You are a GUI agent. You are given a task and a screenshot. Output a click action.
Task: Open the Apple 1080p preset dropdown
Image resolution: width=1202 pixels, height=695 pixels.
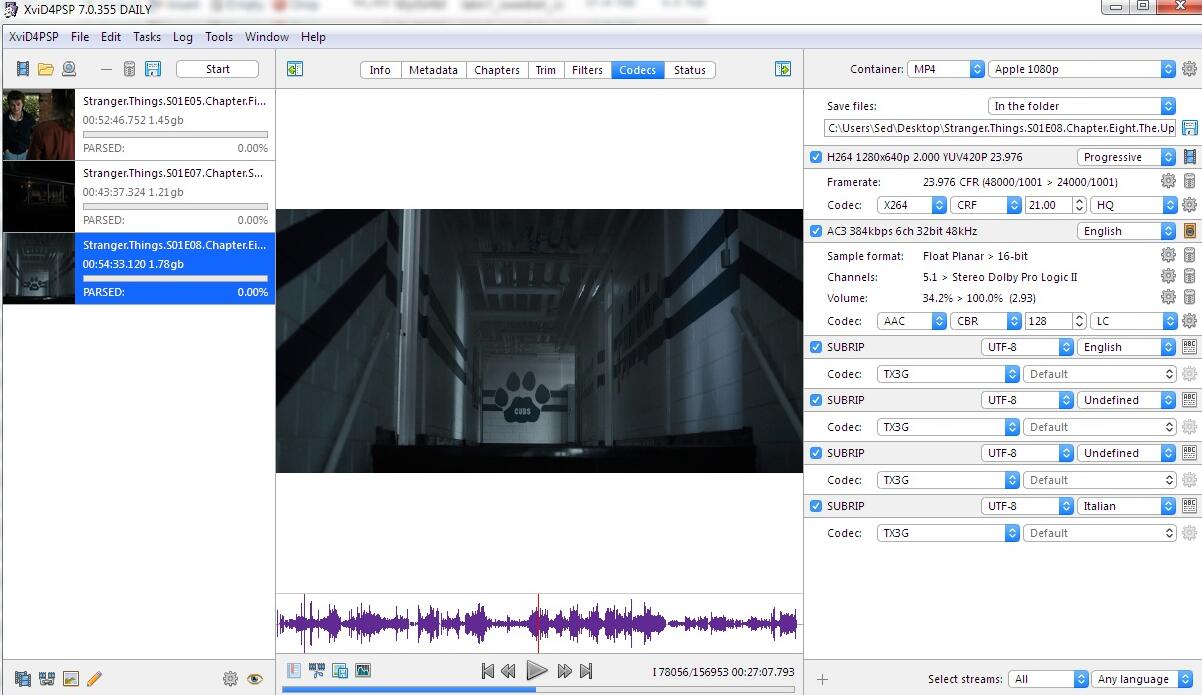[x=1082, y=69]
